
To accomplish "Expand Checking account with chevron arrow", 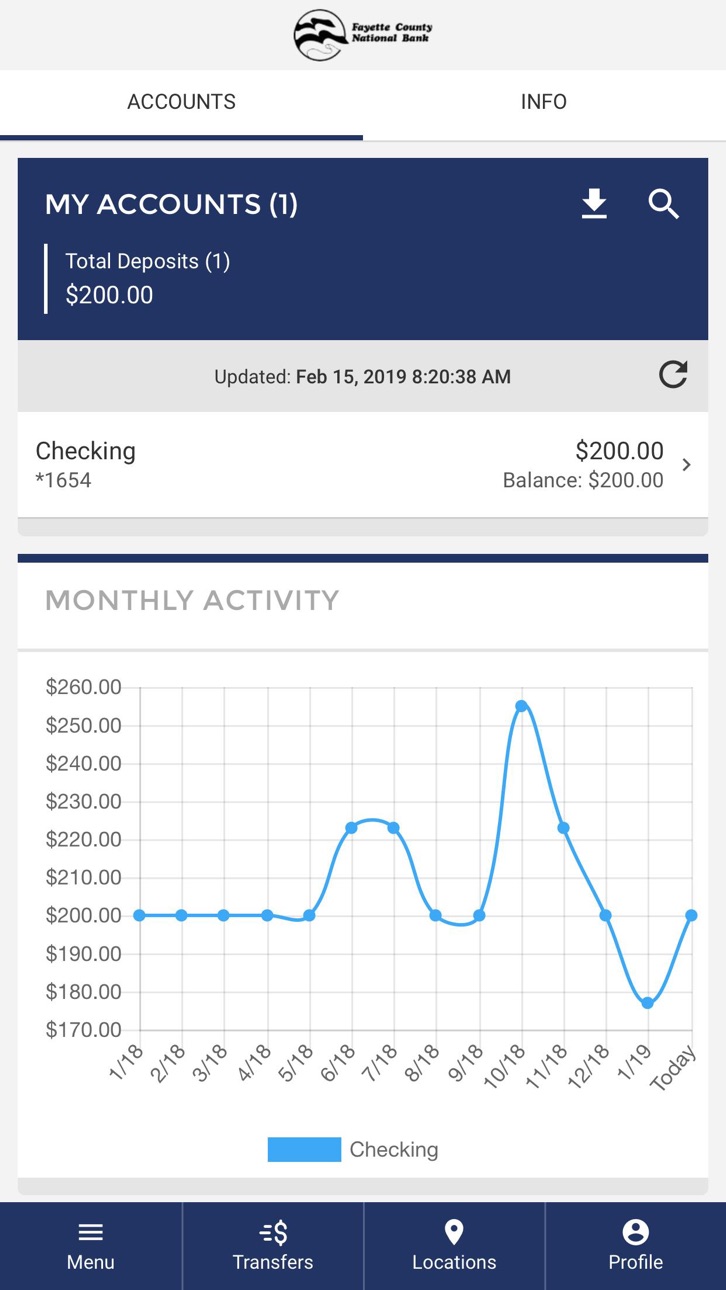I will (x=687, y=465).
